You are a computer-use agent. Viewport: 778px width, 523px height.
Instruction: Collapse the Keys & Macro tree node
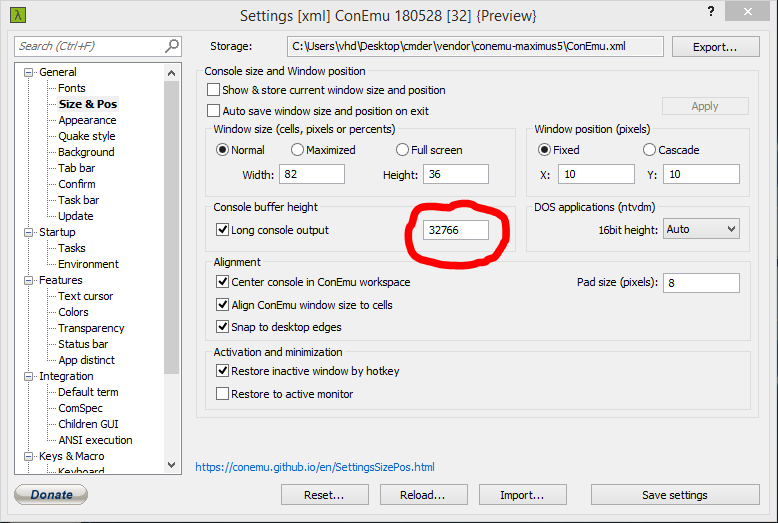(x=28, y=456)
